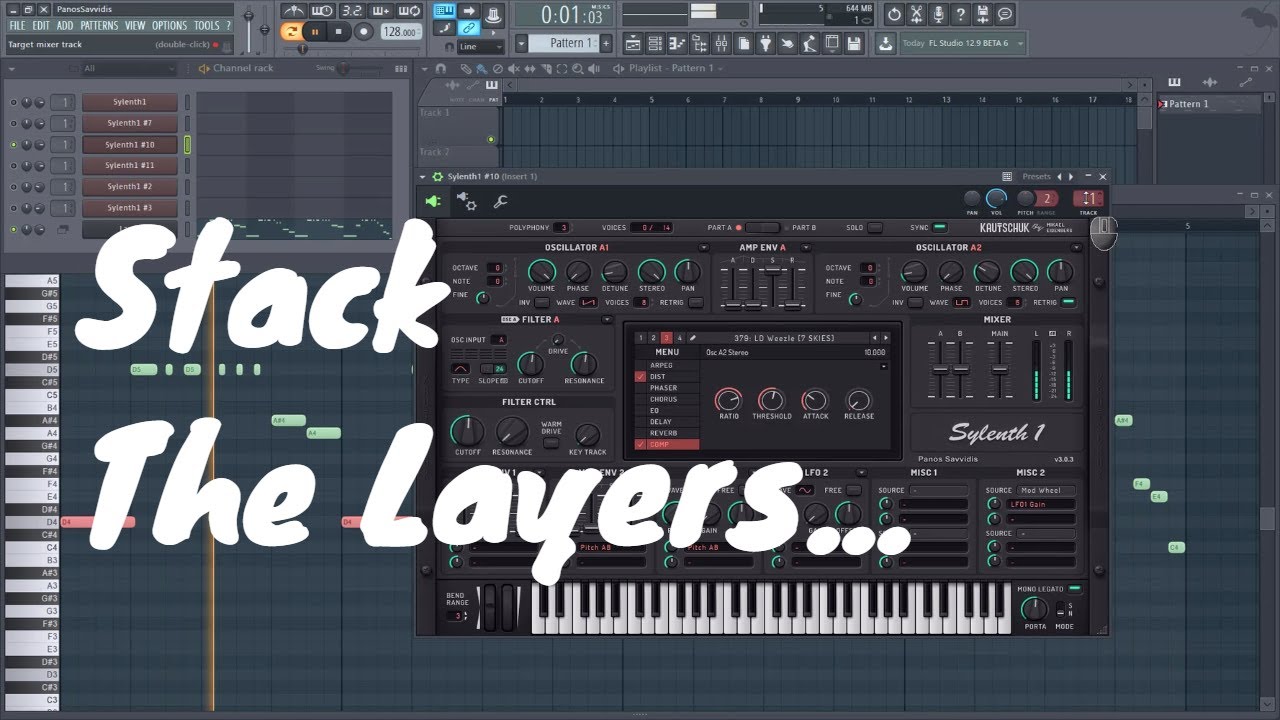Screen dimensions: 1280x720
Task: Toggle countdown before recording icon
Action: tap(351, 12)
